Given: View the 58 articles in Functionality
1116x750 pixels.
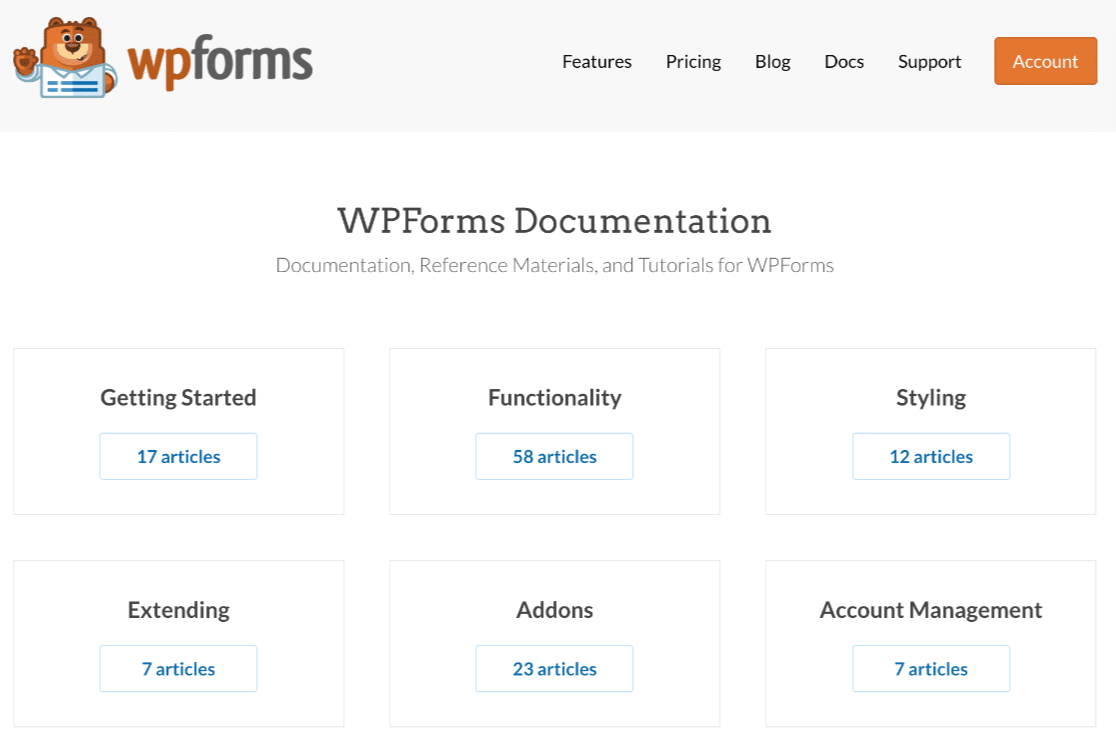Looking at the screenshot, I should coord(554,456).
